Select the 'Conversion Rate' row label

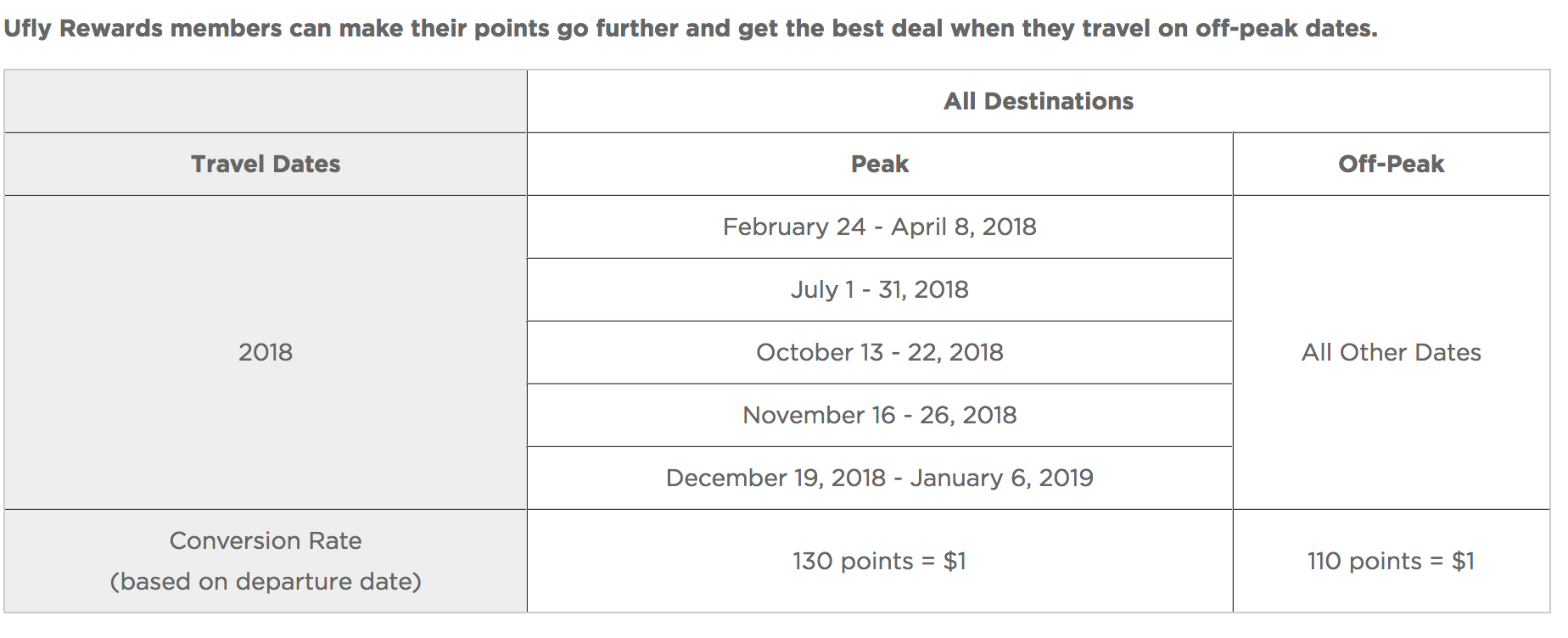(x=266, y=541)
